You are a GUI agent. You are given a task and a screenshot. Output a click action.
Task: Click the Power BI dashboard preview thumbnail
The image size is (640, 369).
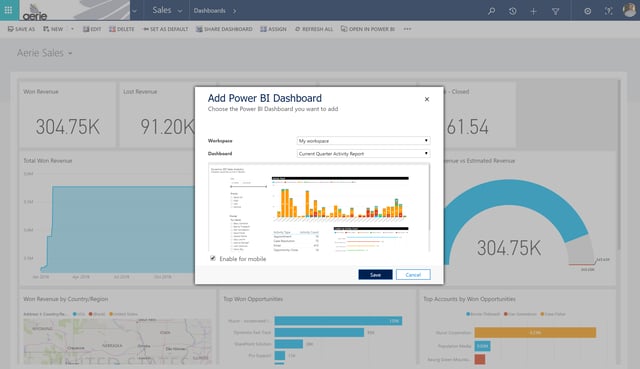319,207
